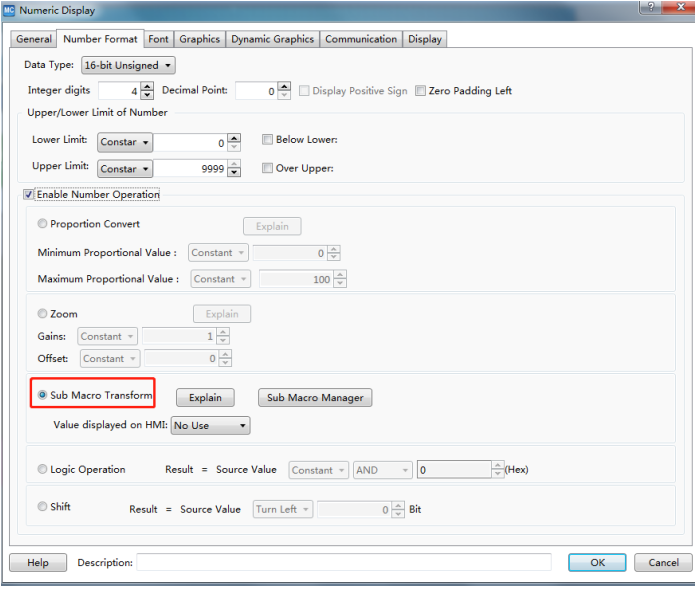The height and width of the screenshot is (589, 699).
Task: Increase the Lower Limit spinner value
Action: [x=234, y=138]
